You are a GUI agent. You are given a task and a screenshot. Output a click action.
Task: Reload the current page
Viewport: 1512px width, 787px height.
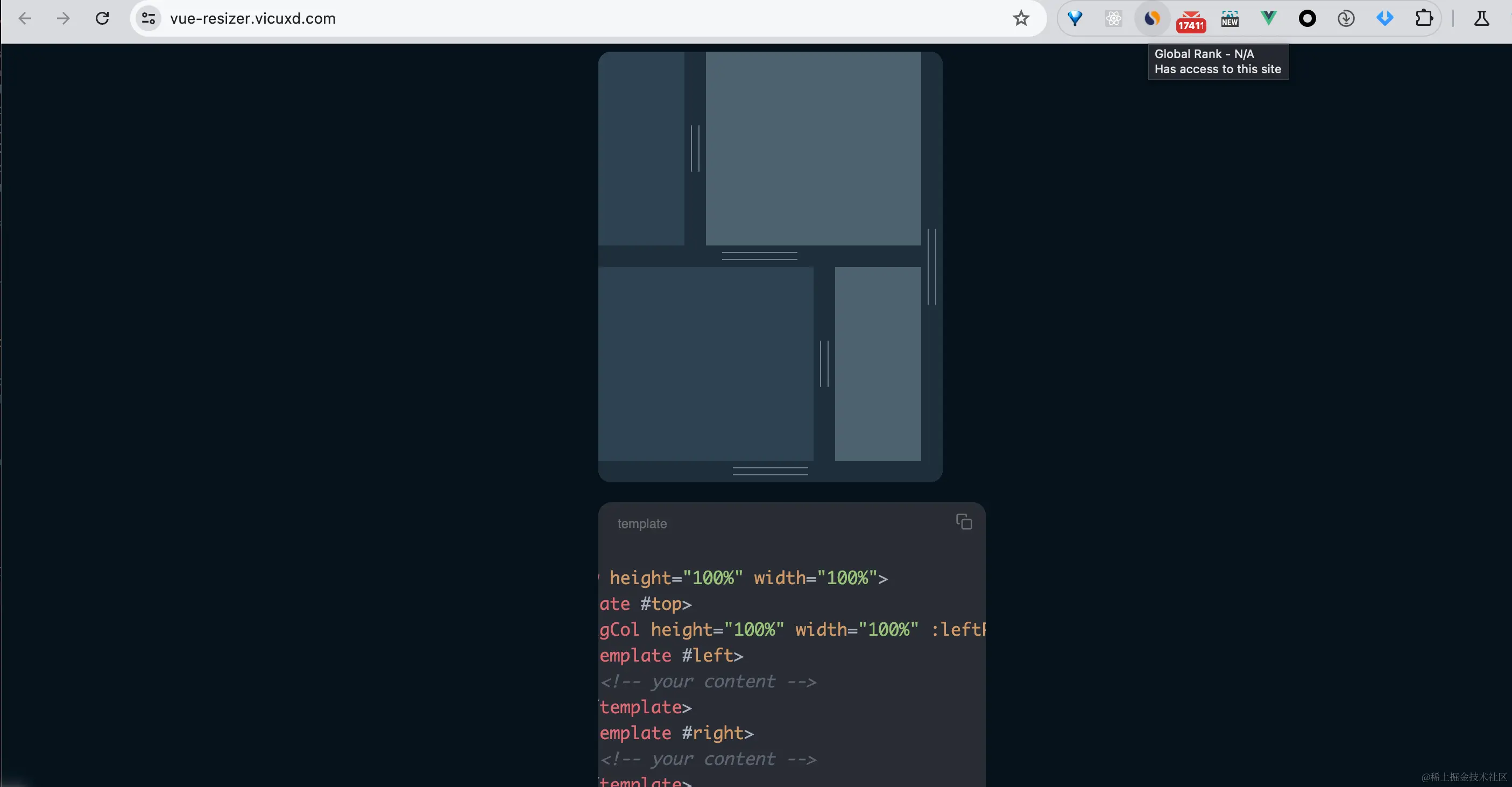click(102, 19)
